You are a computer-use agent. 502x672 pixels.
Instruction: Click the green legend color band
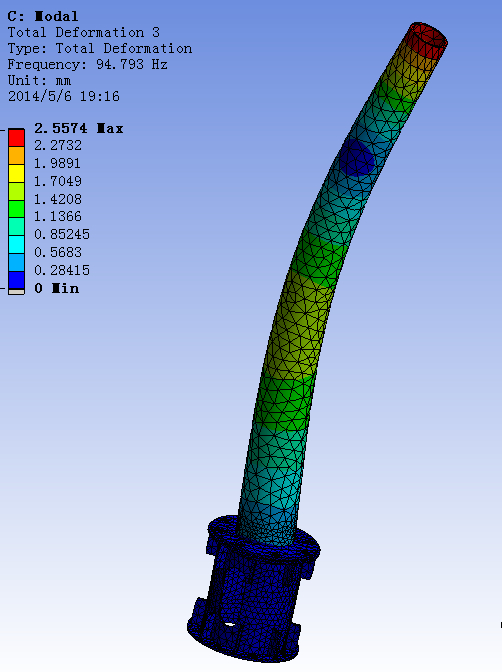16,209
